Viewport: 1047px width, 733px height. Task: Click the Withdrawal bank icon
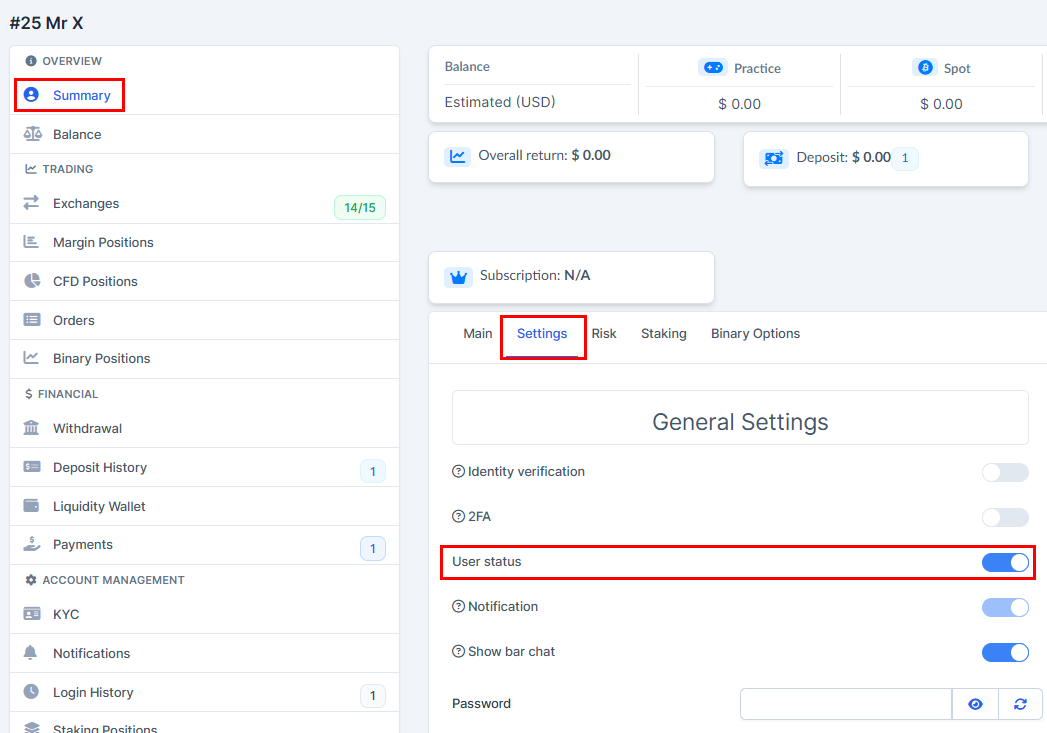32,428
